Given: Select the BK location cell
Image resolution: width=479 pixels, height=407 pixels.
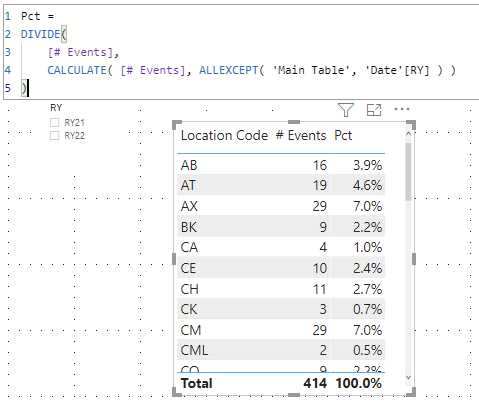Looking at the screenshot, I should (x=189, y=227).
